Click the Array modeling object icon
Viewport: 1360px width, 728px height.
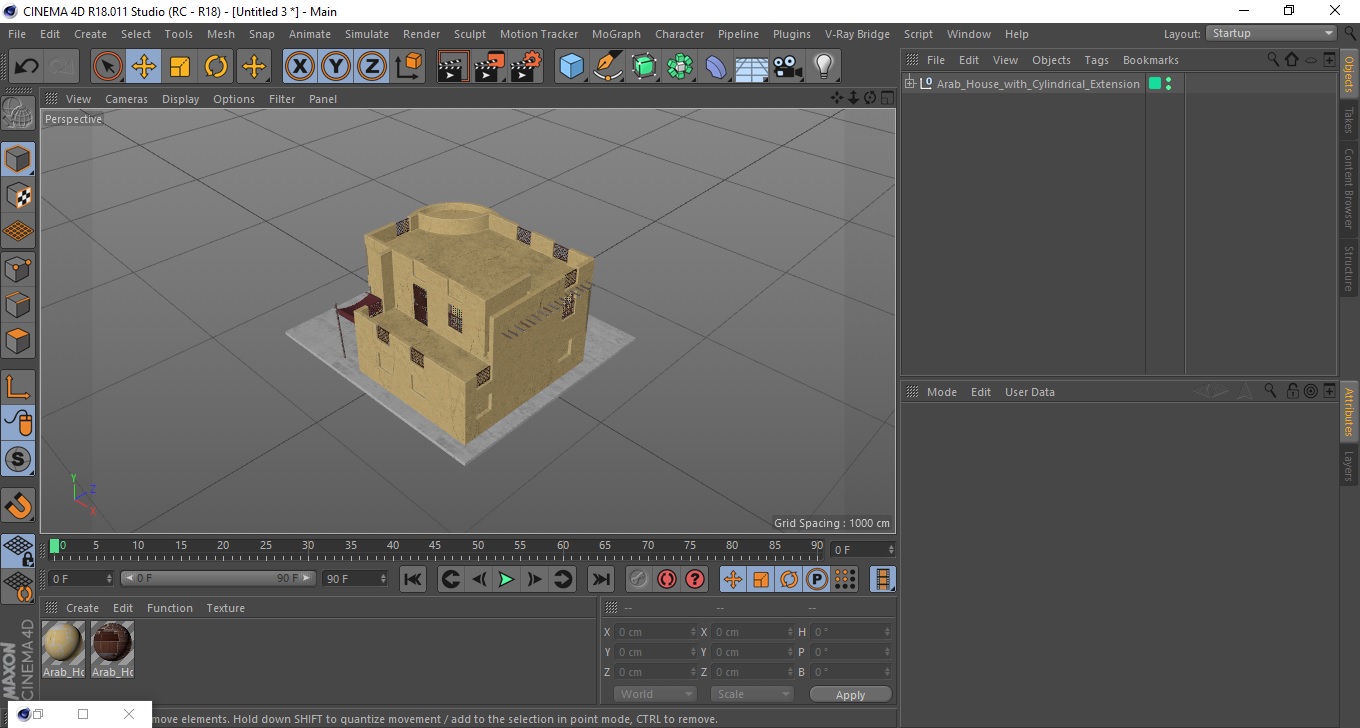(680, 67)
